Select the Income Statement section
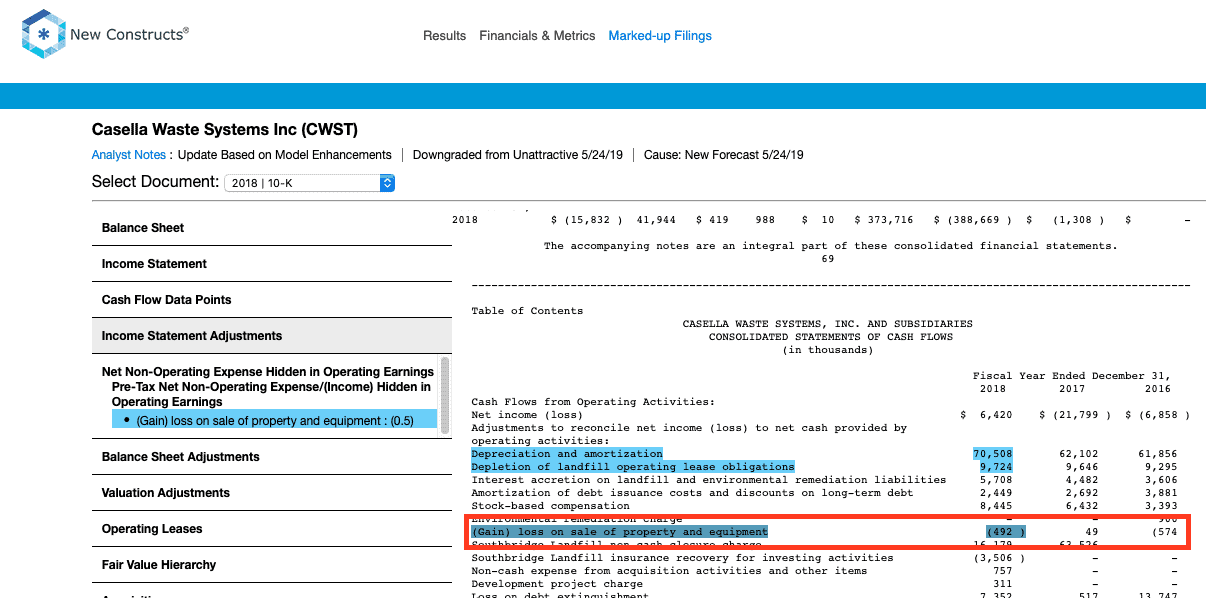 click(x=271, y=264)
